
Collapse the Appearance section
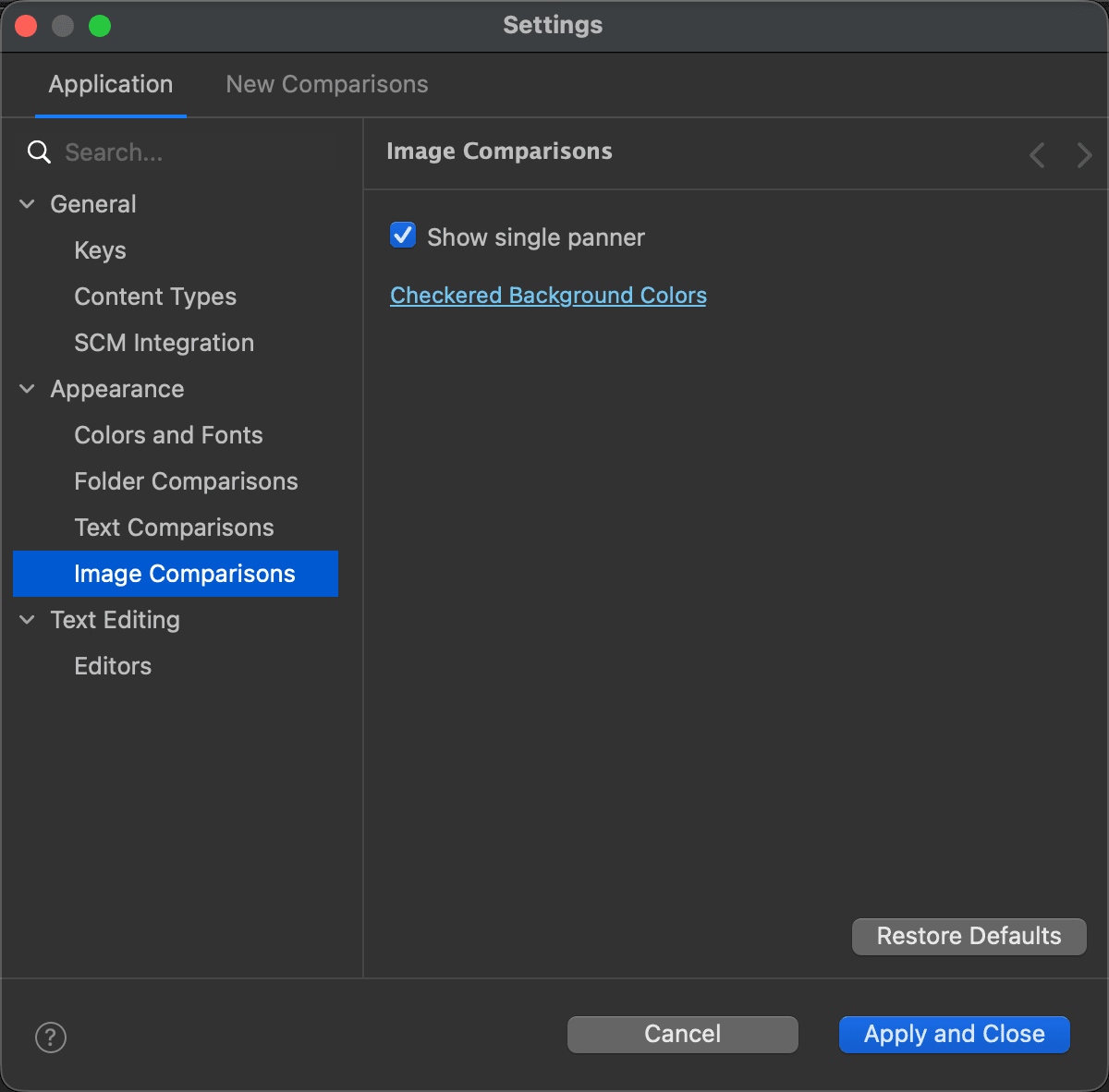pos(28,389)
